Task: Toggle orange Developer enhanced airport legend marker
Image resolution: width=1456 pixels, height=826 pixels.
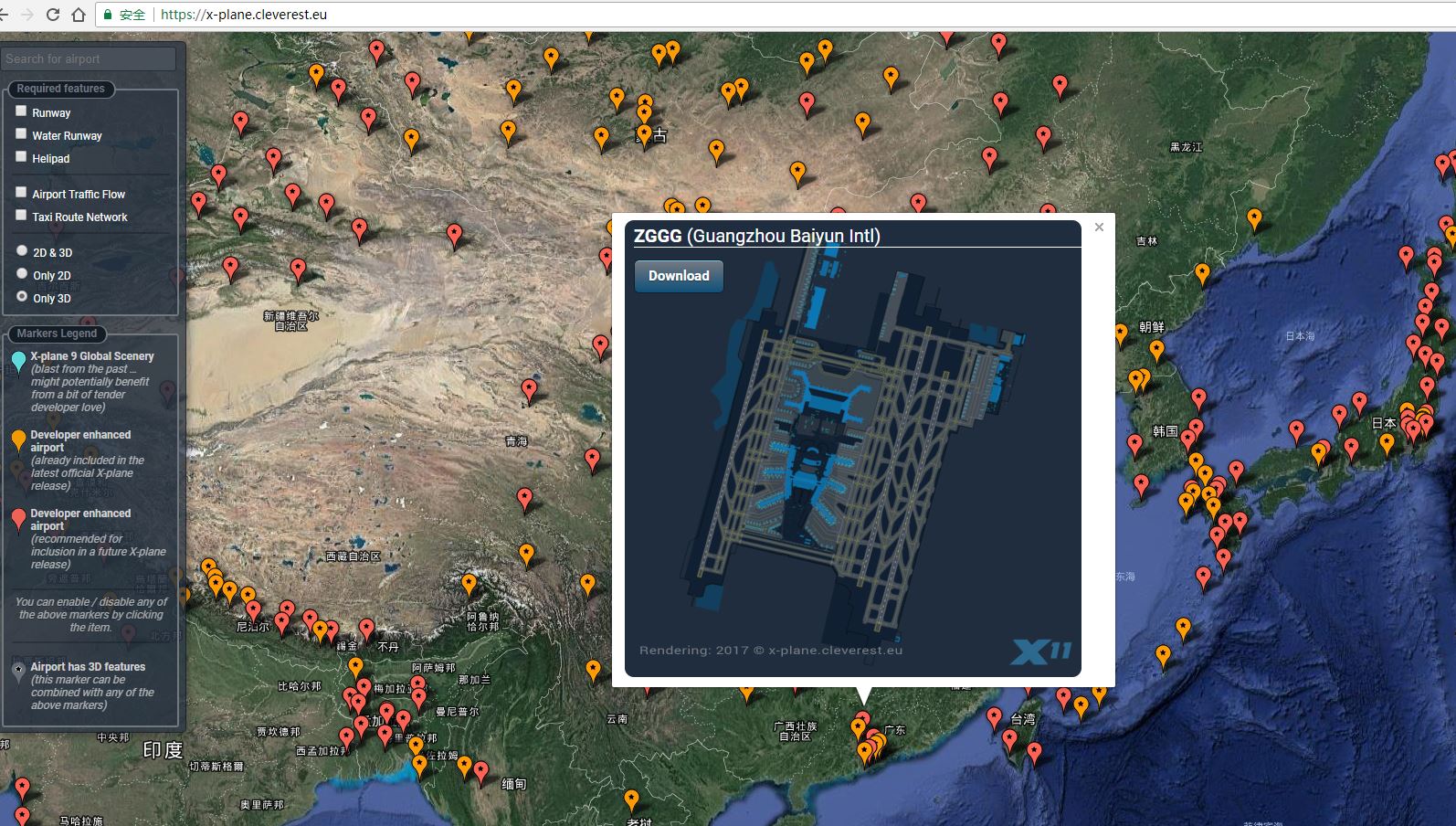Action: pyautogui.click(x=18, y=440)
